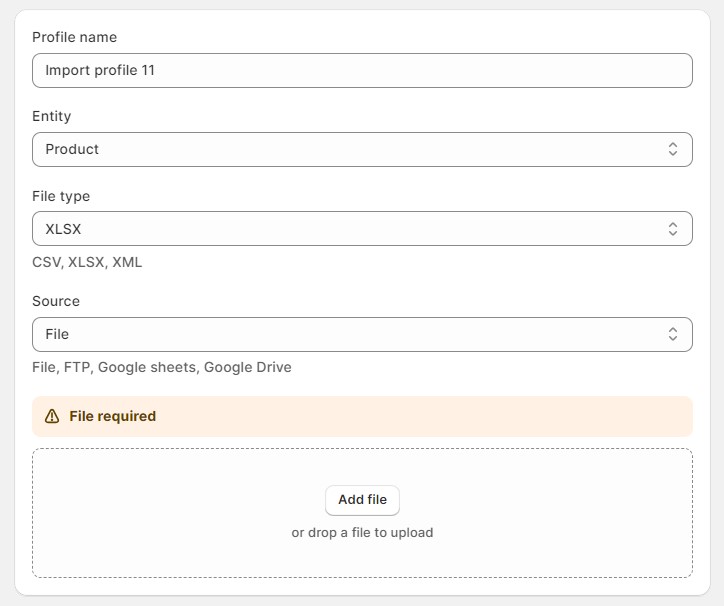Viewport: 724px width, 606px height.
Task: Click the warning triangle icon
Action: click(52, 416)
